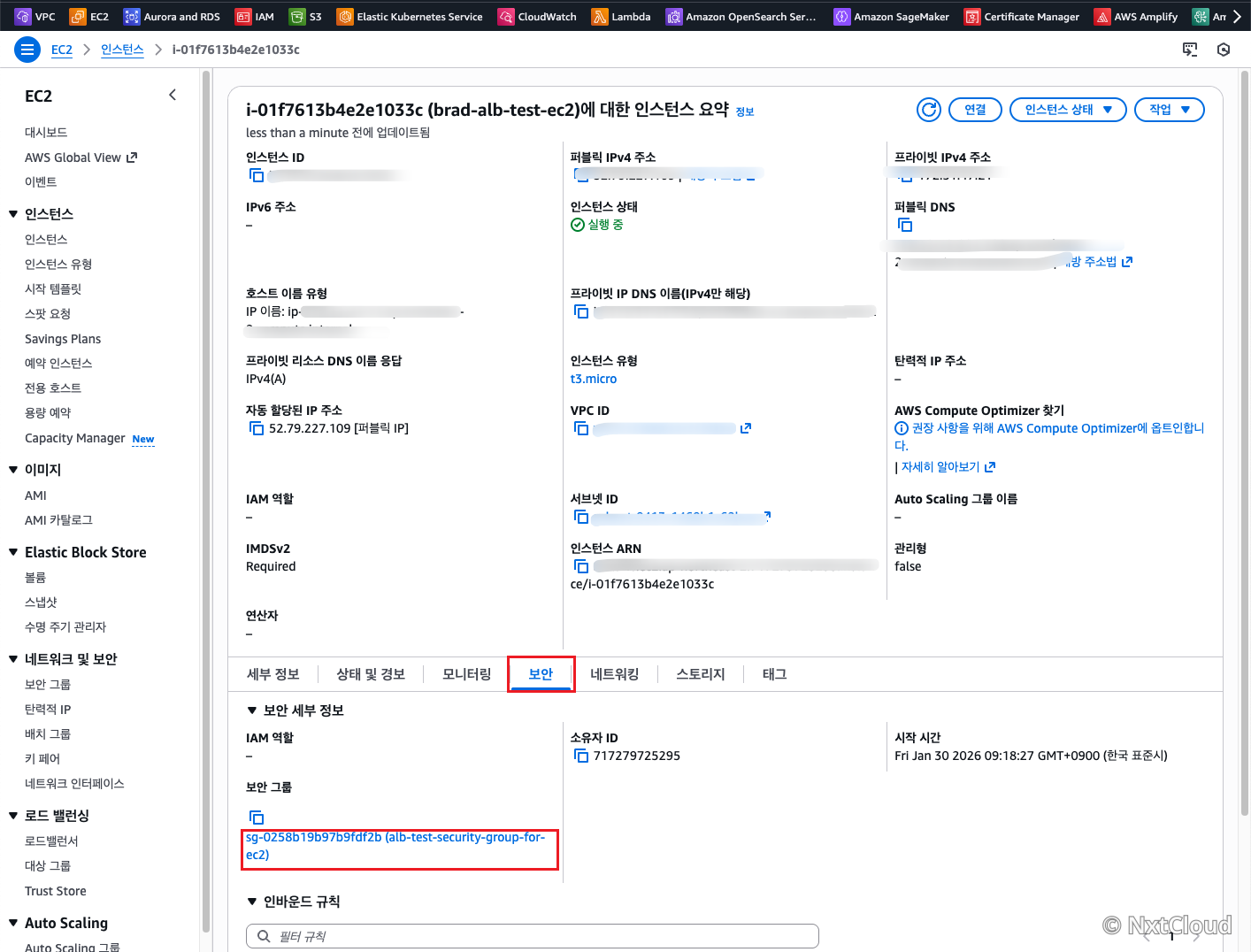Open the IAM service shortcut icon
The height and width of the screenshot is (952, 1251).
pos(242,17)
